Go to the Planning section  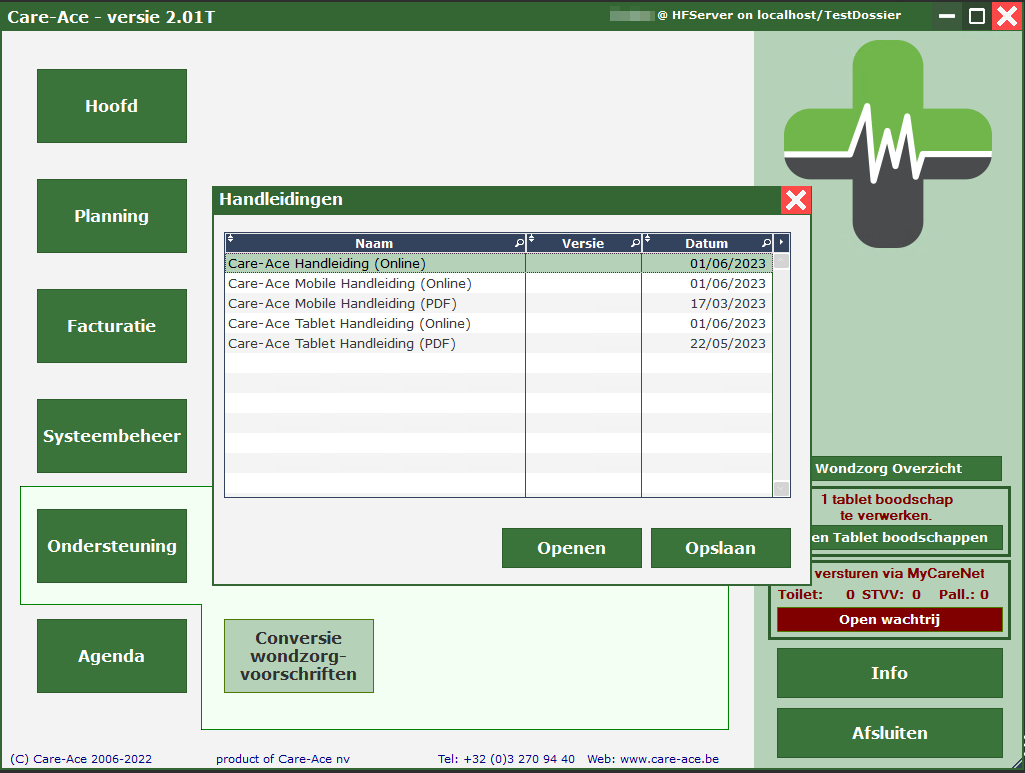pos(112,216)
